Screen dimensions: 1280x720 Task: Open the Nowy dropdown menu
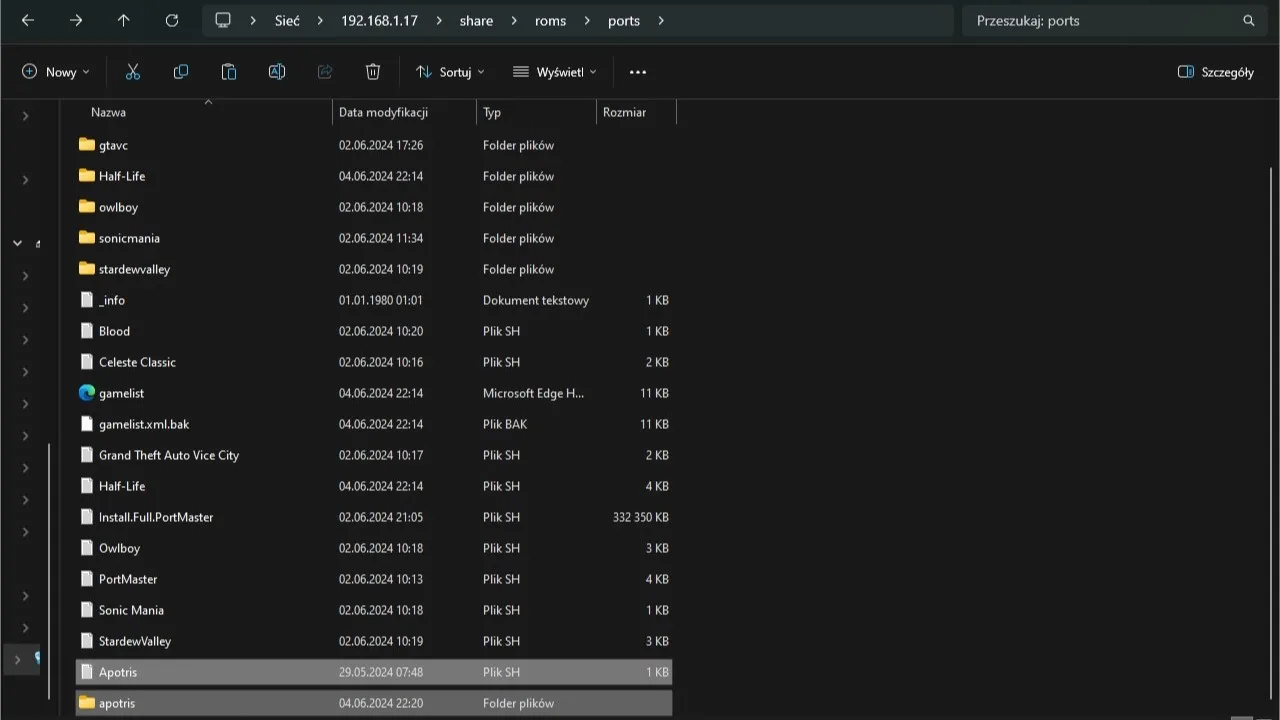click(x=56, y=72)
